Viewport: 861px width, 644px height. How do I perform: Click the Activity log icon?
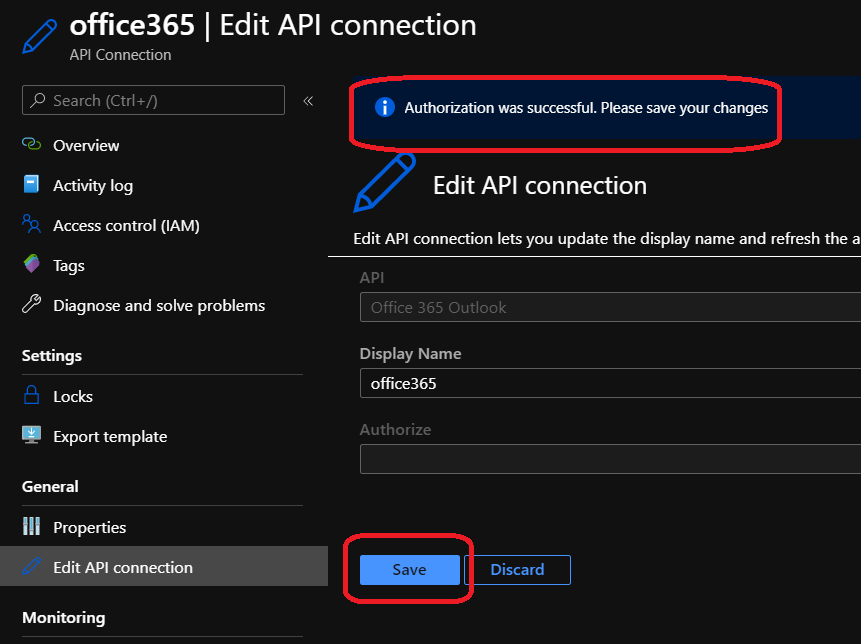coord(31,185)
